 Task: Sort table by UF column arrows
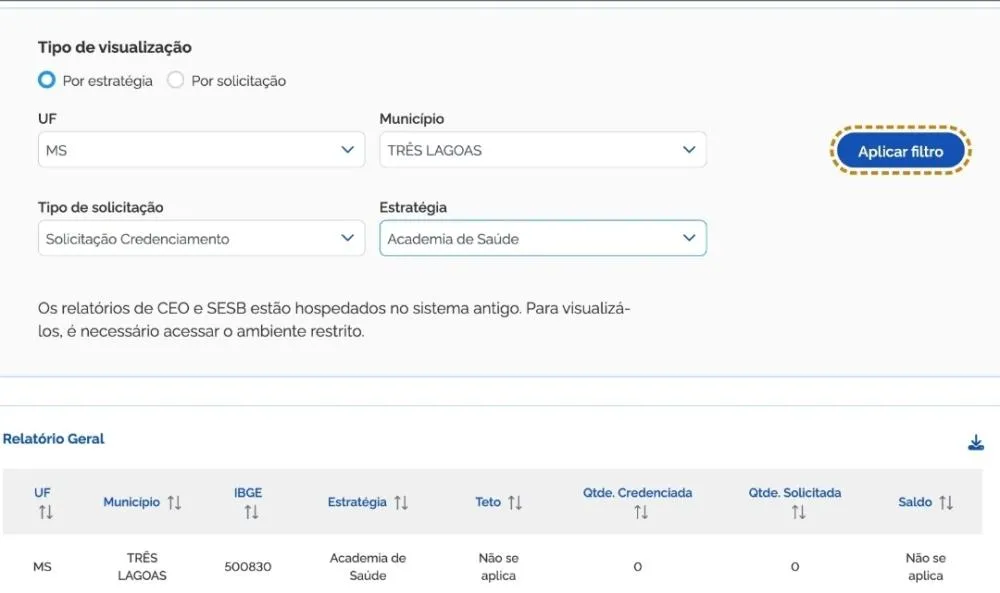45,512
